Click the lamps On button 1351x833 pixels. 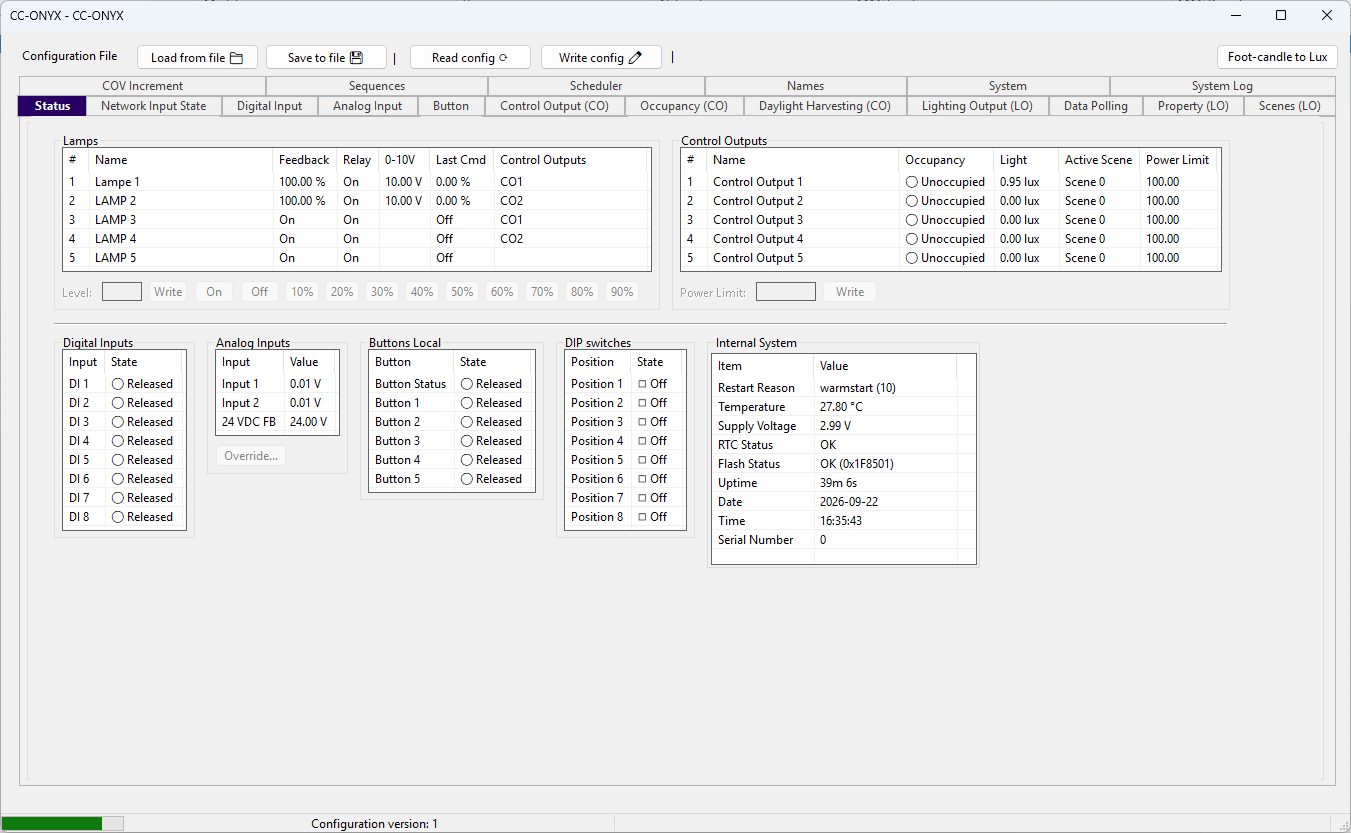point(214,292)
